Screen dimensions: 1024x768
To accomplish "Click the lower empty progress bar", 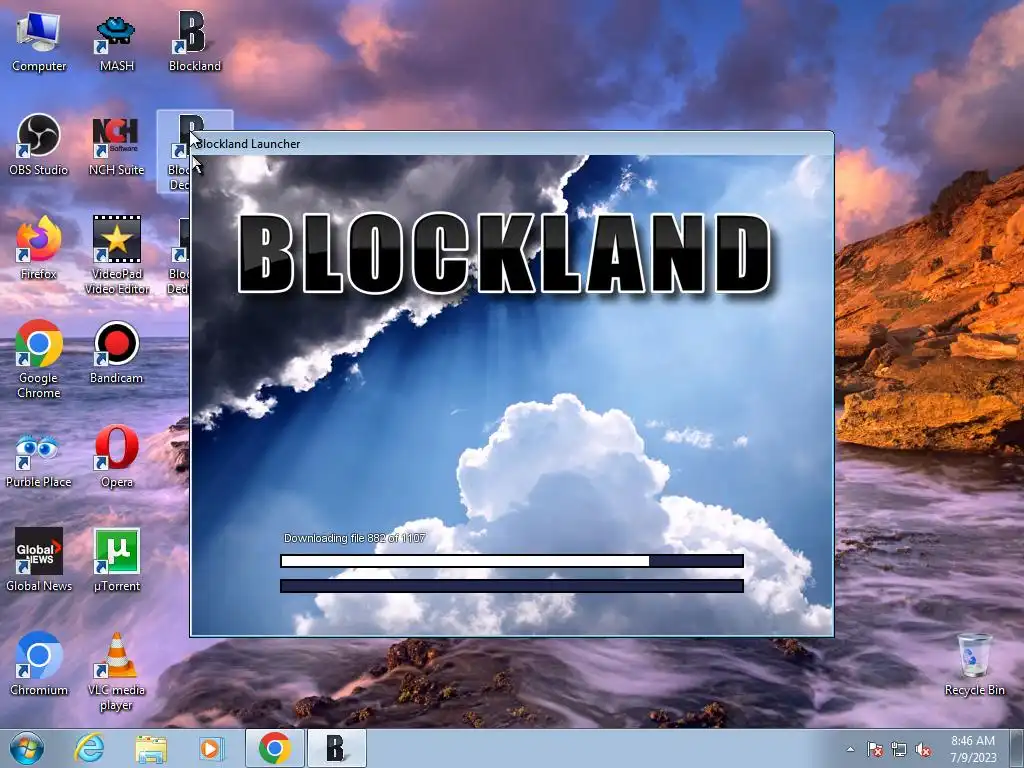I will [x=512, y=586].
